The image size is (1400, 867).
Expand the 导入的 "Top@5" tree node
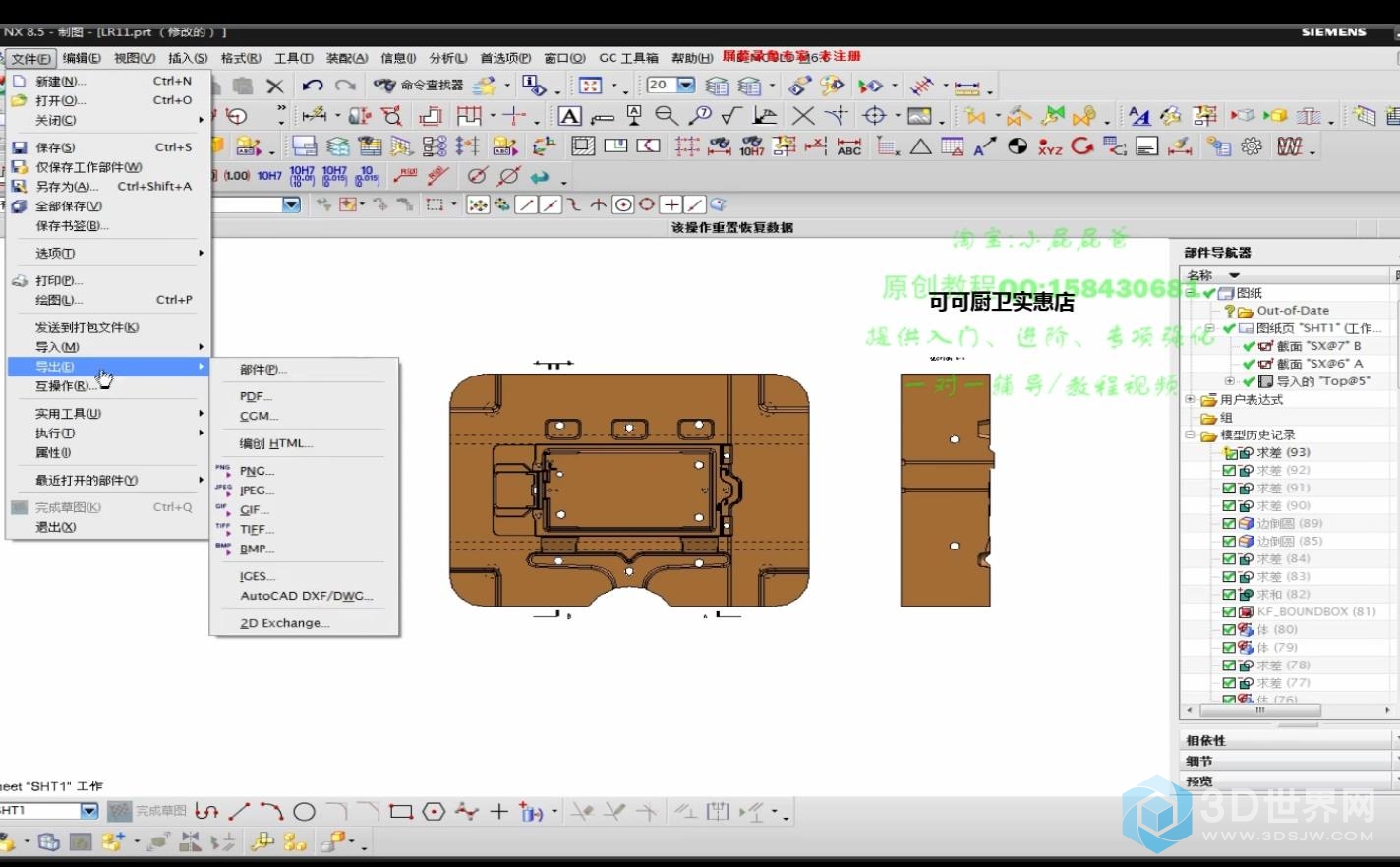click(1230, 381)
